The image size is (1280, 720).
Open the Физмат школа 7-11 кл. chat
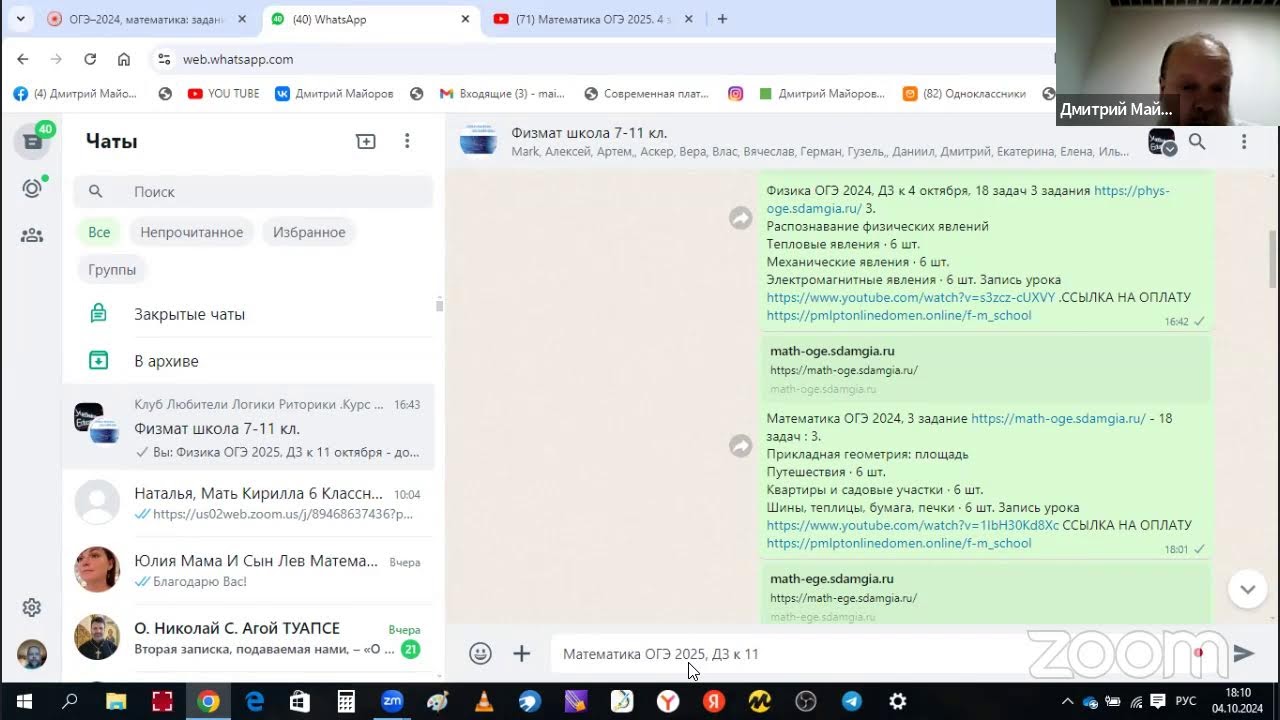(249, 428)
